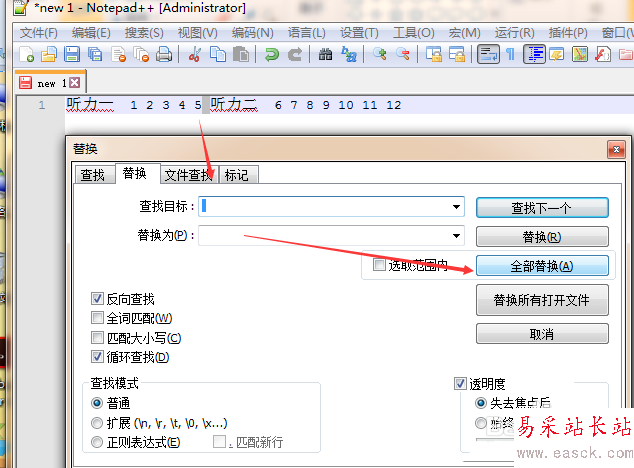
Task: Click the Cut scissors icon
Action: (x=194, y=54)
